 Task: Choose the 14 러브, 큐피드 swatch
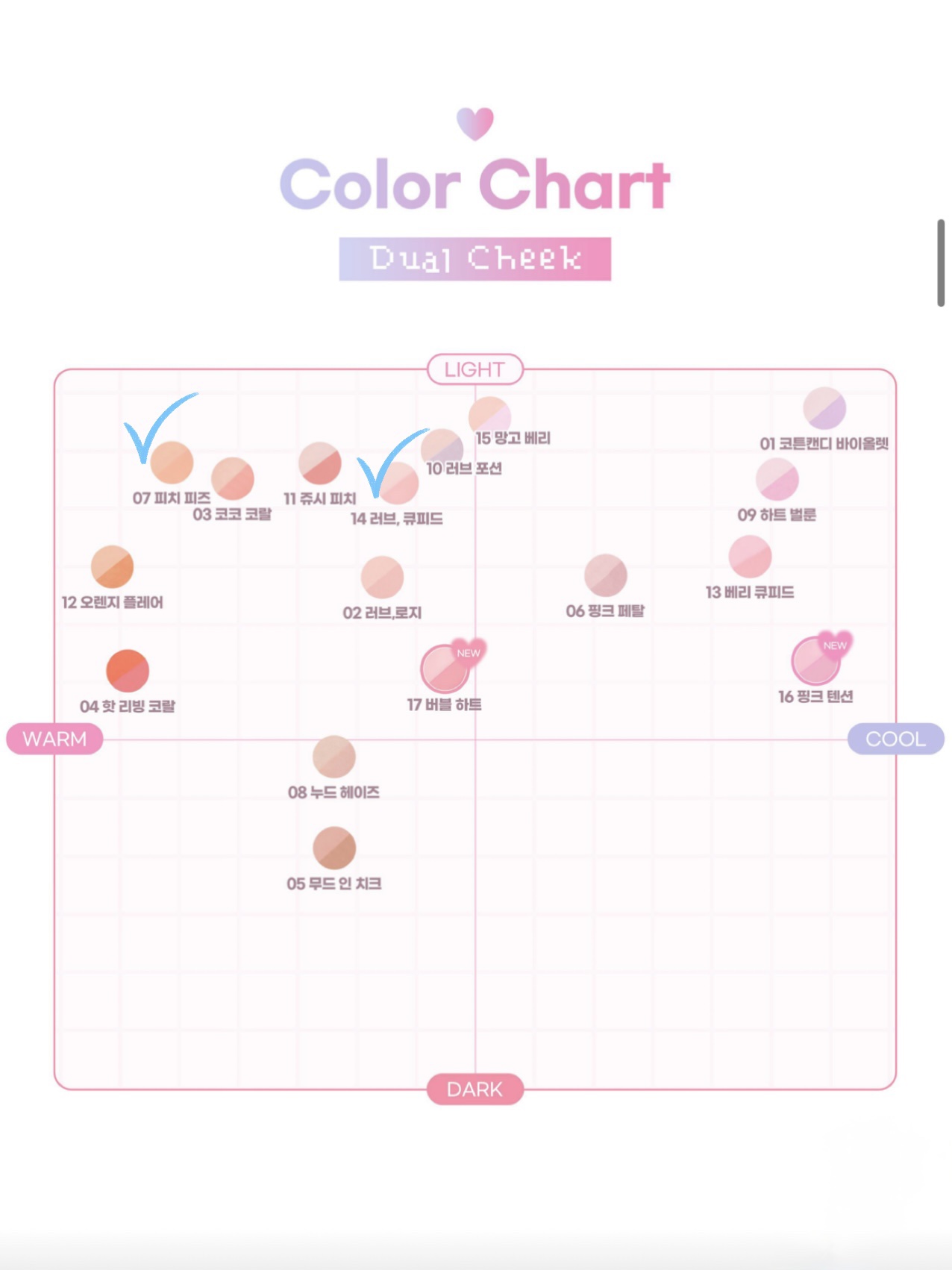(x=398, y=484)
